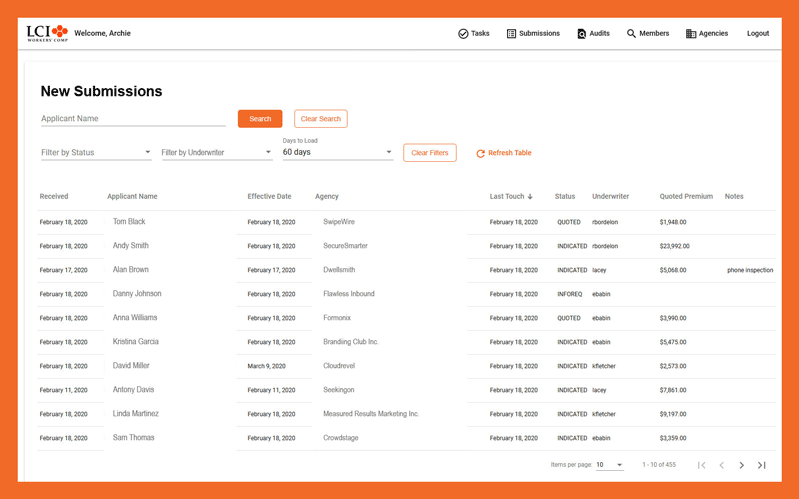This screenshot has height=499, width=799.
Task: Focus the Applicant Name input field
Action: pyautogui.click(x=133, y=119)
